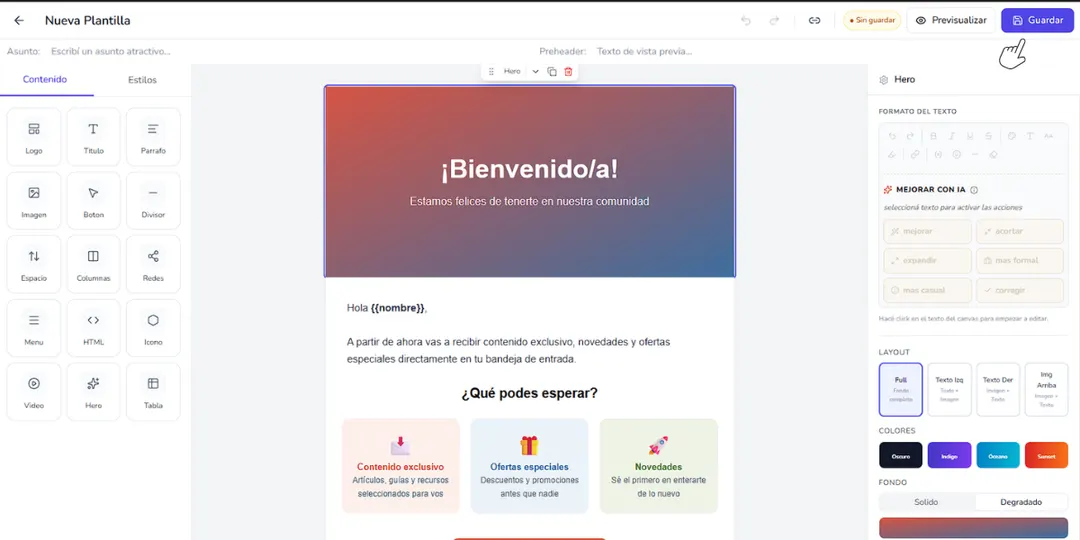Save the template with Guardar

pyautogui.click(x=1037, y=21)
